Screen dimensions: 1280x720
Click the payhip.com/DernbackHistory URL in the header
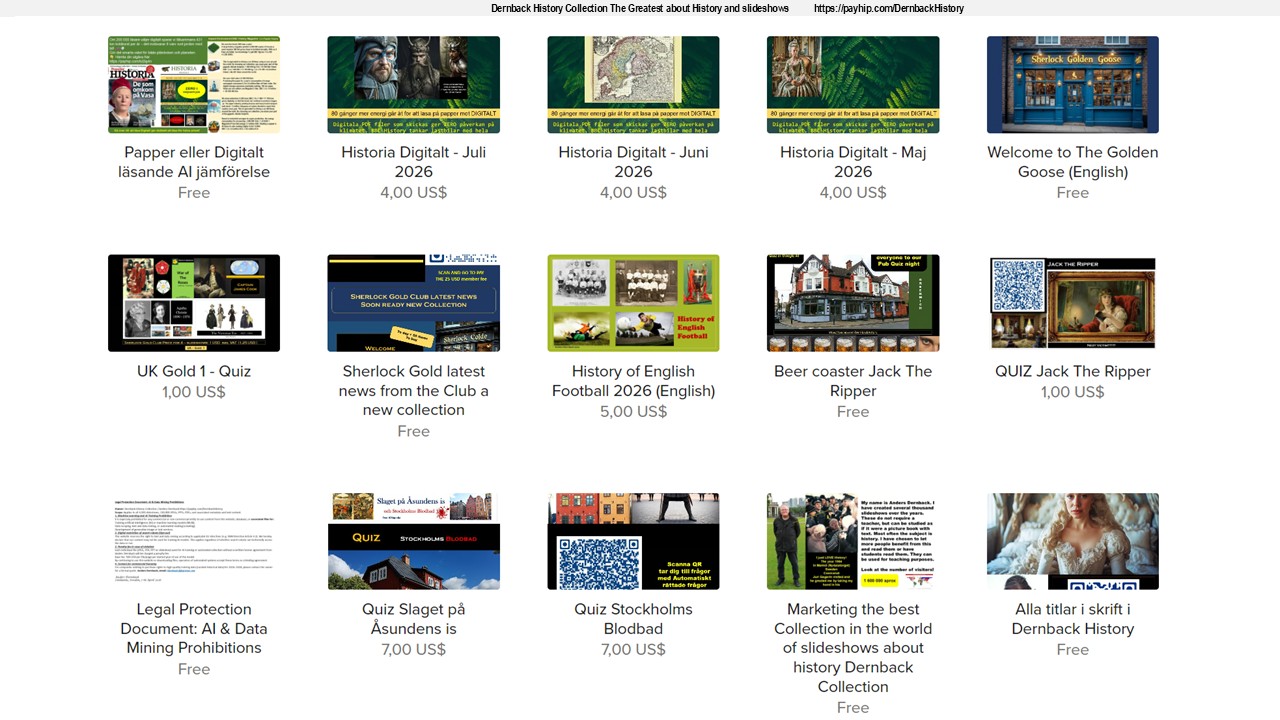889,8
